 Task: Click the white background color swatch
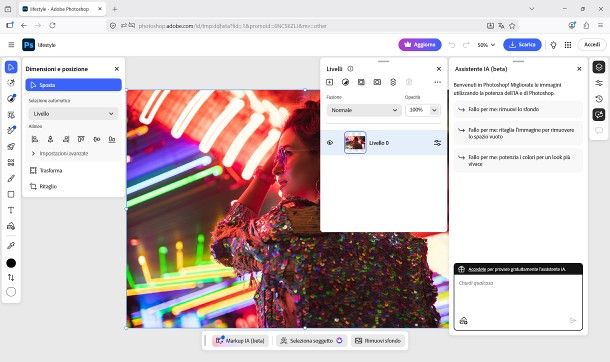(11, 292)
